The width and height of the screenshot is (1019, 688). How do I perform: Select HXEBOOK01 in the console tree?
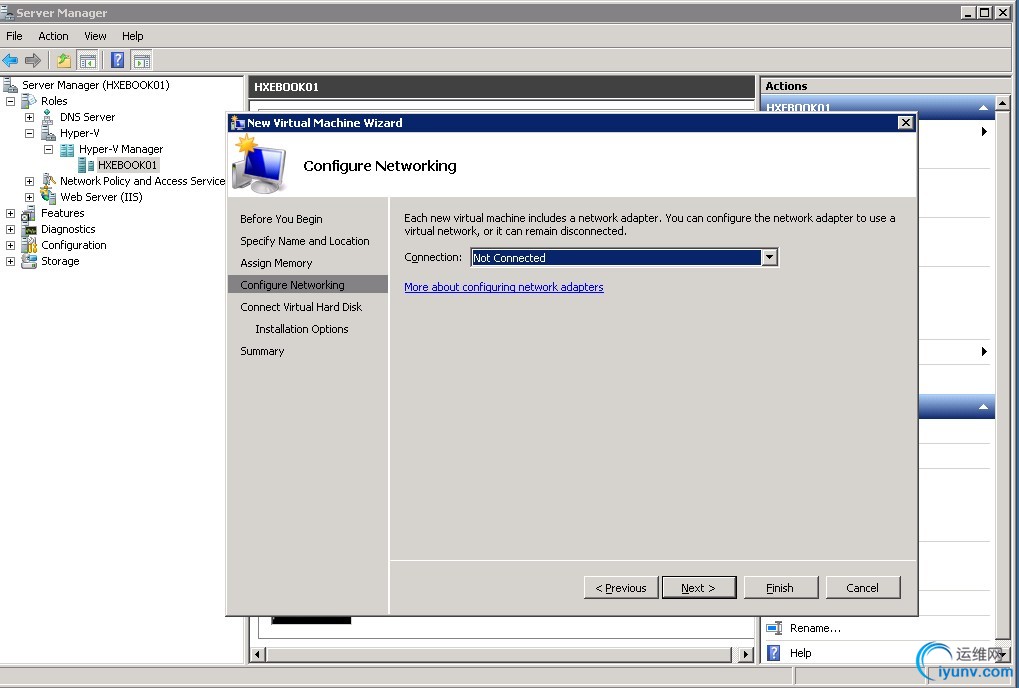[x=127, y=165]
